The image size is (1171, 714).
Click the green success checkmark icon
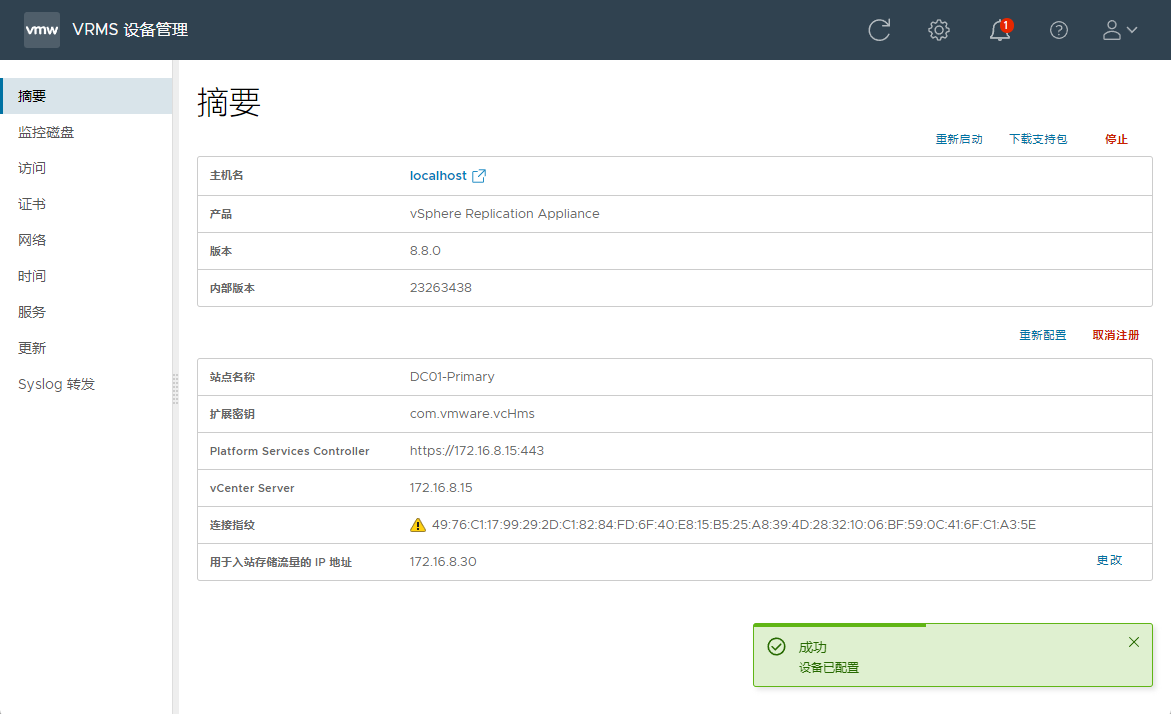pyautogui.click(x=776, y=647)
